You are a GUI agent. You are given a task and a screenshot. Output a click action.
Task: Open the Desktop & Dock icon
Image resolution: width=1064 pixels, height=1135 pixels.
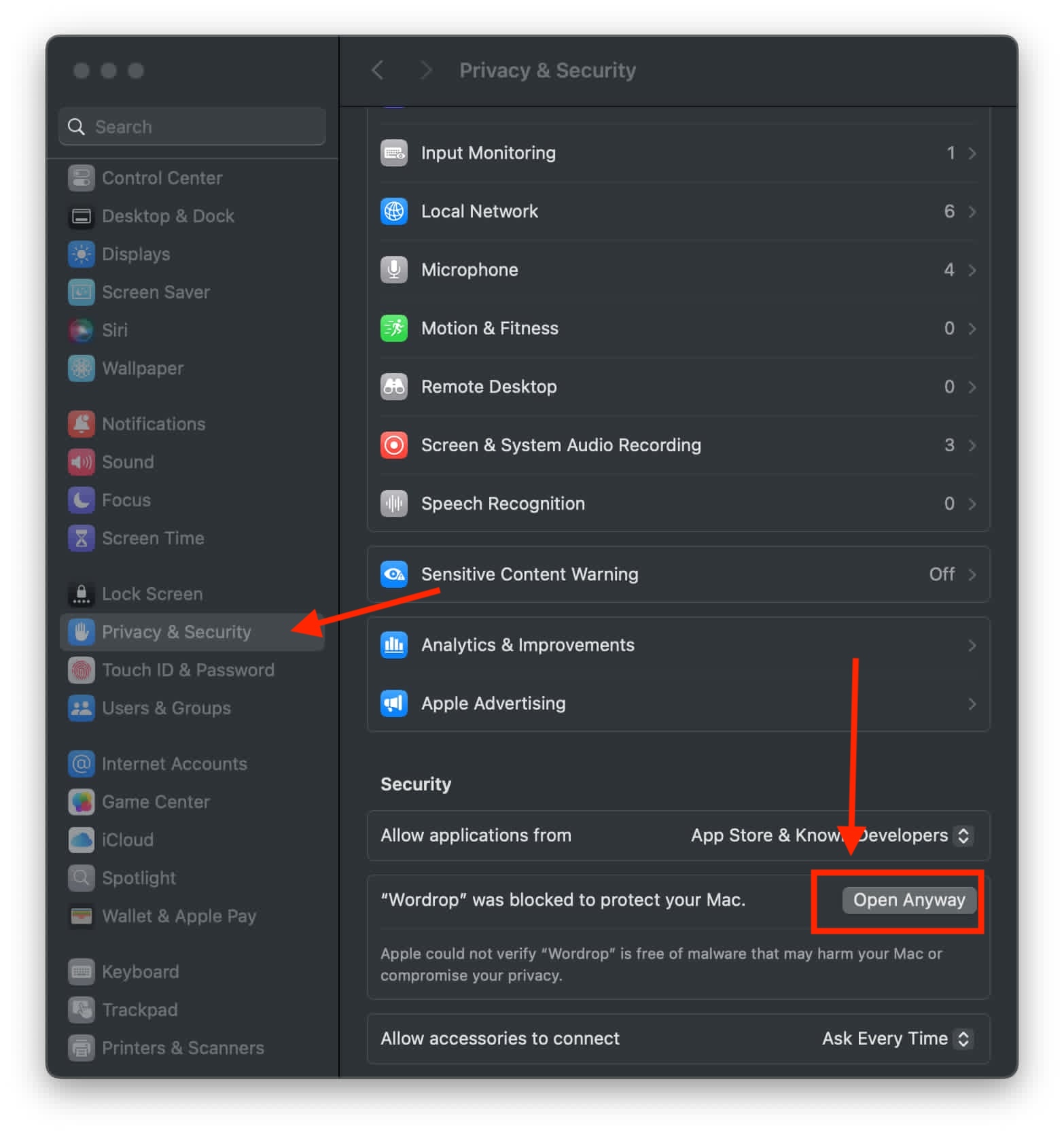click(x=81, y=216)
